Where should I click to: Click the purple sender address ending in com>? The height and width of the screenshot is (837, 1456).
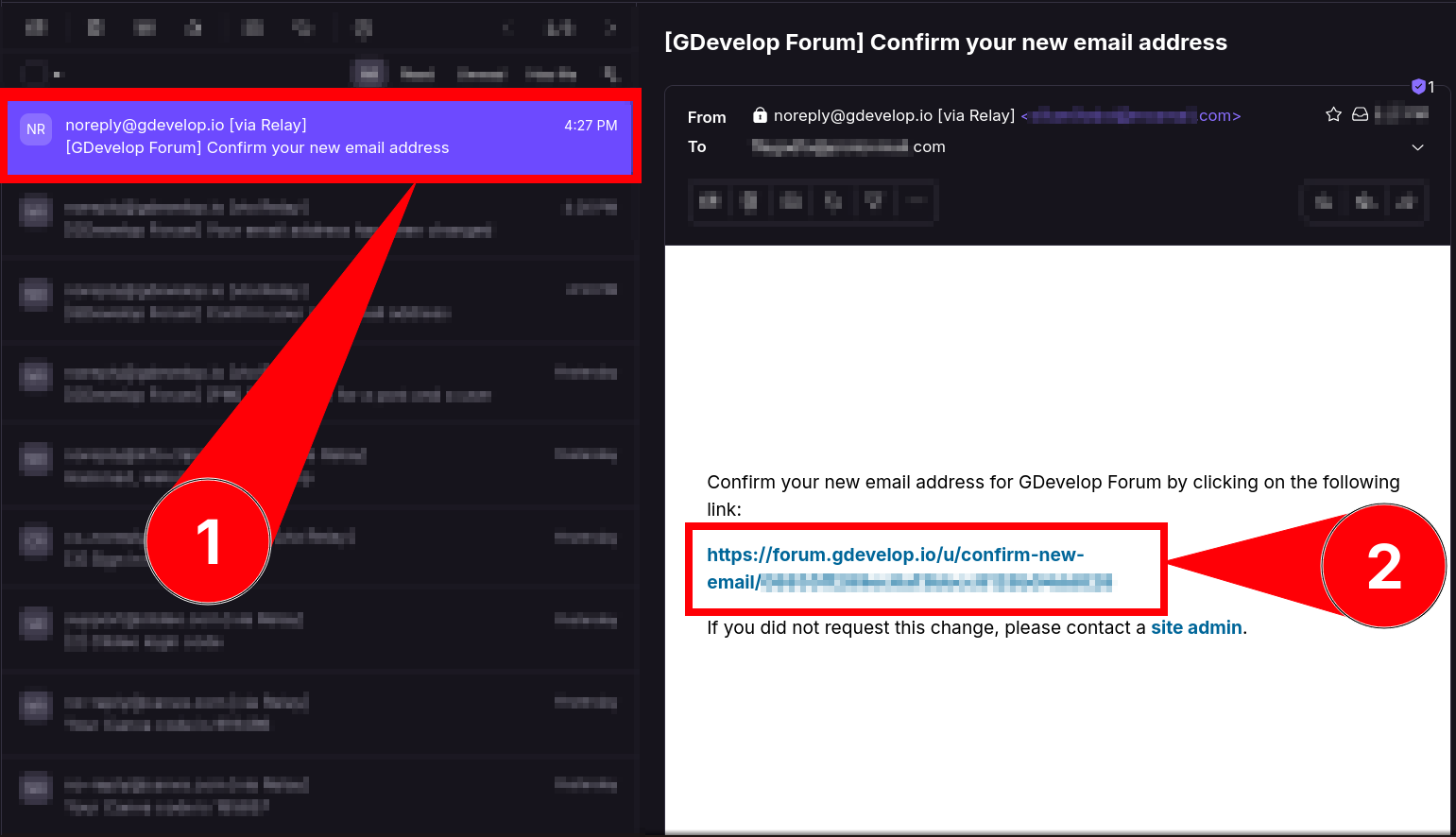click(1131, 116)
